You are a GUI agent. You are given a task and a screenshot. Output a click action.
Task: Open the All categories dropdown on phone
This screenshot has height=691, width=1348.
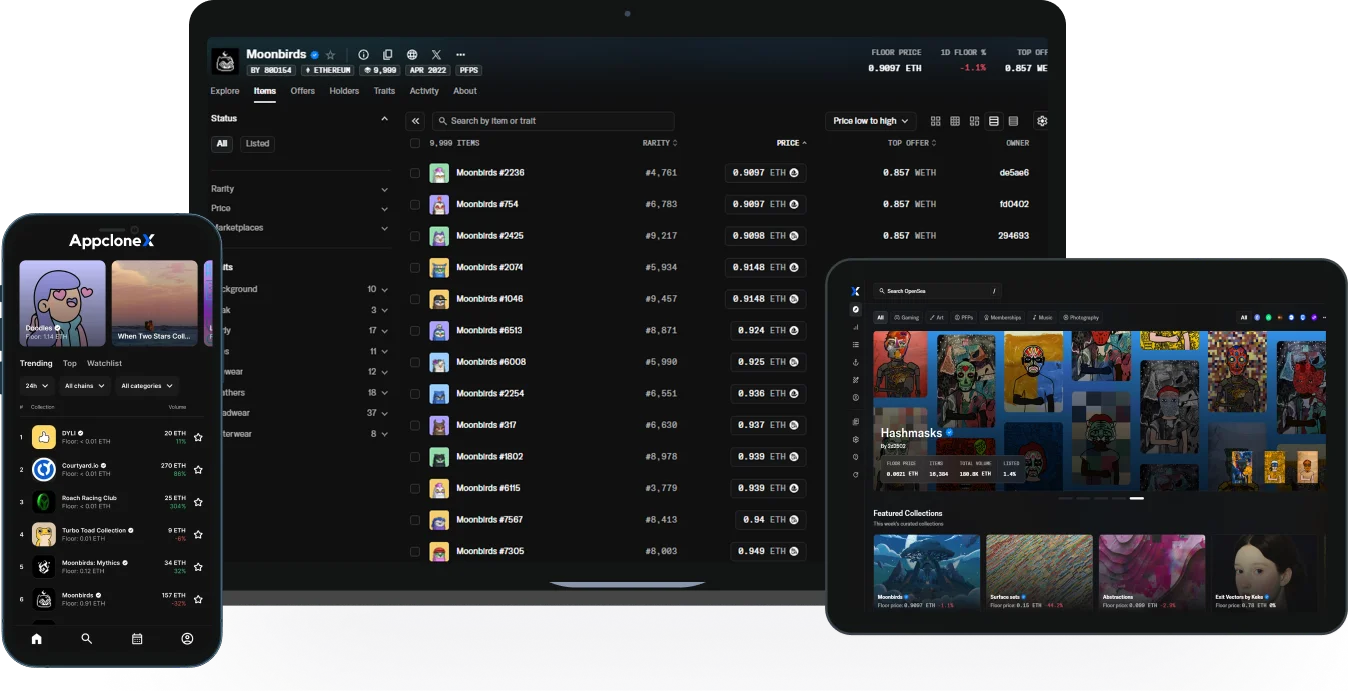pyautogui.click(x=146, y=385)
